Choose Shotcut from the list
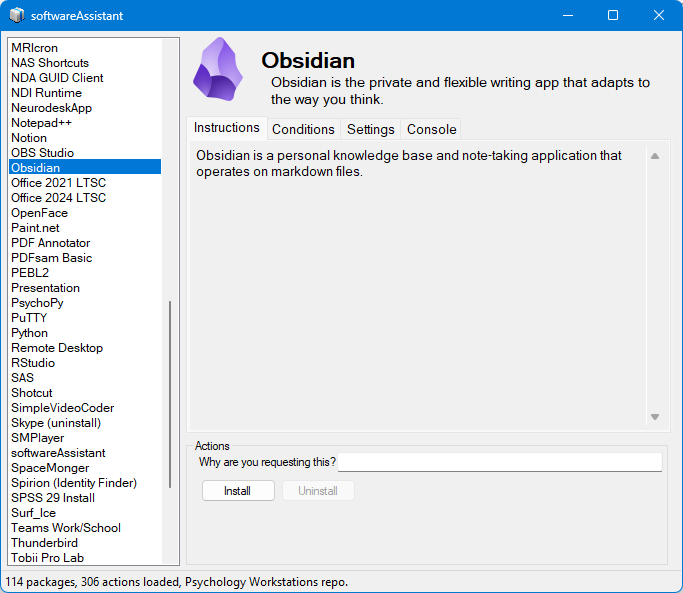The width and height of the screenshot is (683, 593). [85, 393]
